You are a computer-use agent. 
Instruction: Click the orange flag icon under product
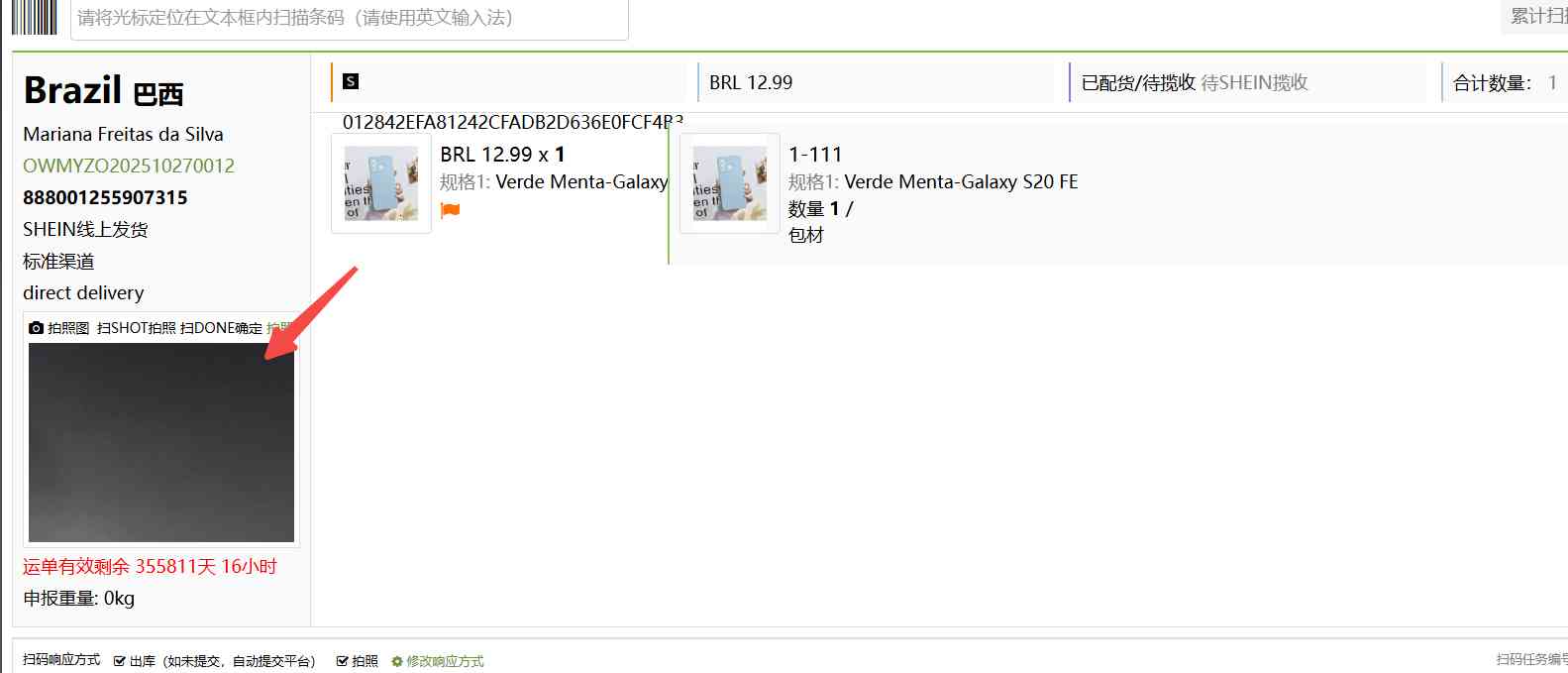pos(450,210)
